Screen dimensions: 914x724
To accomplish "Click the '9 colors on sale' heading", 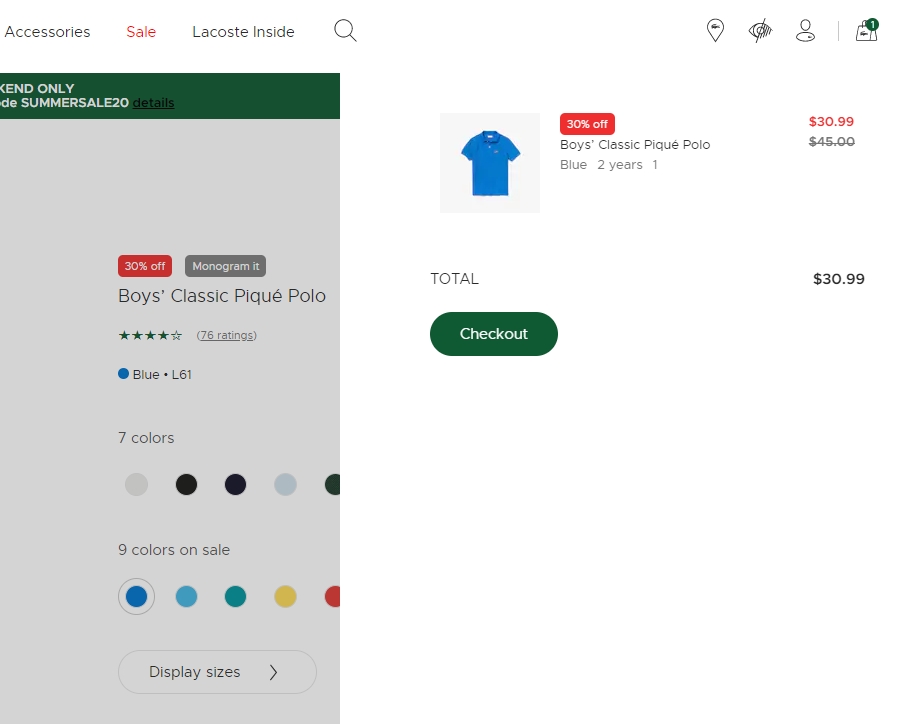I will tap(174, 550).
